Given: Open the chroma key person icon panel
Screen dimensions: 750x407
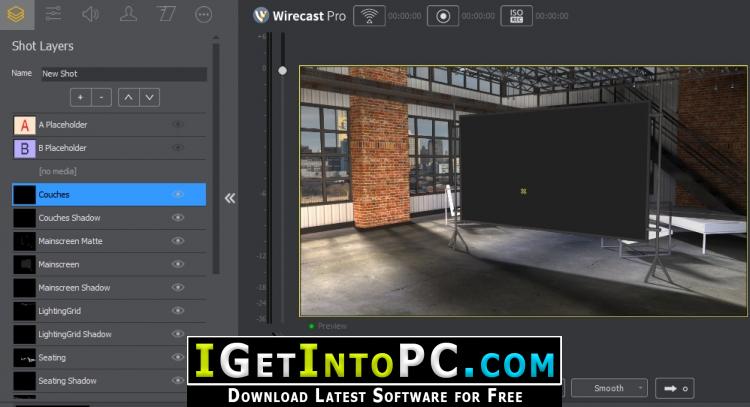Looking at the screenshot, I should click(128, 14).
